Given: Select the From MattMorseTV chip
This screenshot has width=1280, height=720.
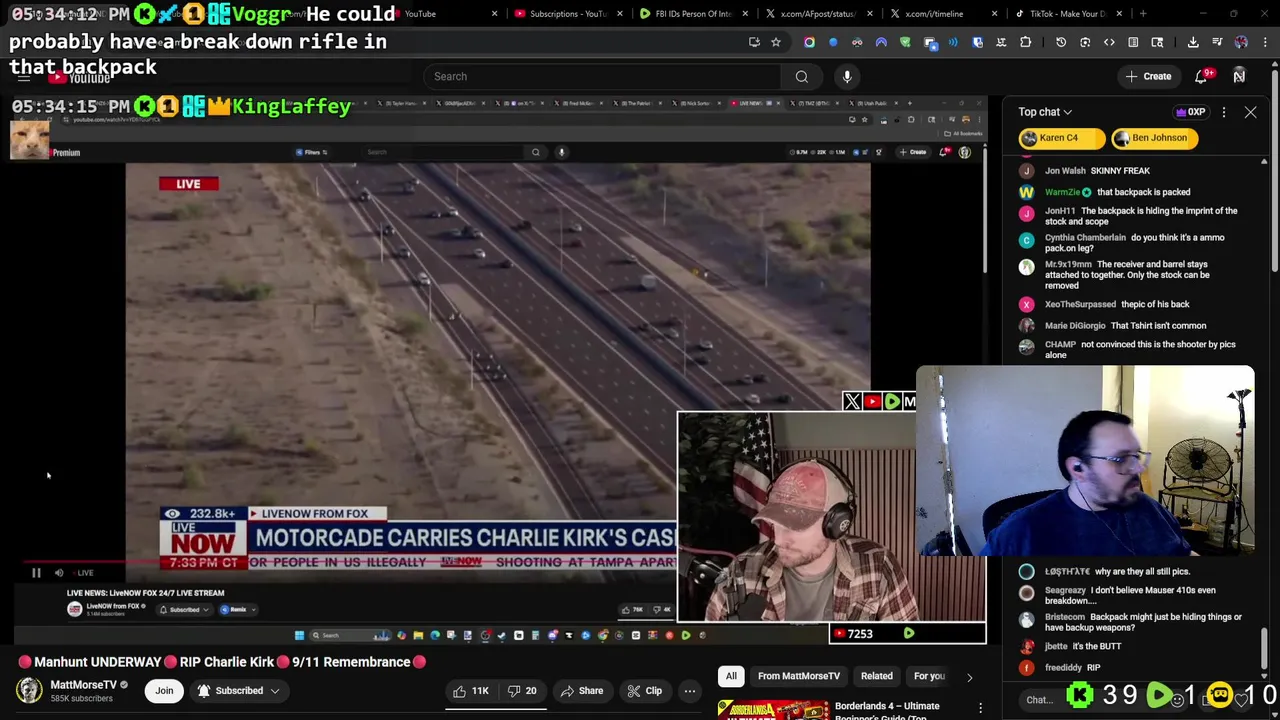Looking at the screenshot, I should [x=798, y=676].
